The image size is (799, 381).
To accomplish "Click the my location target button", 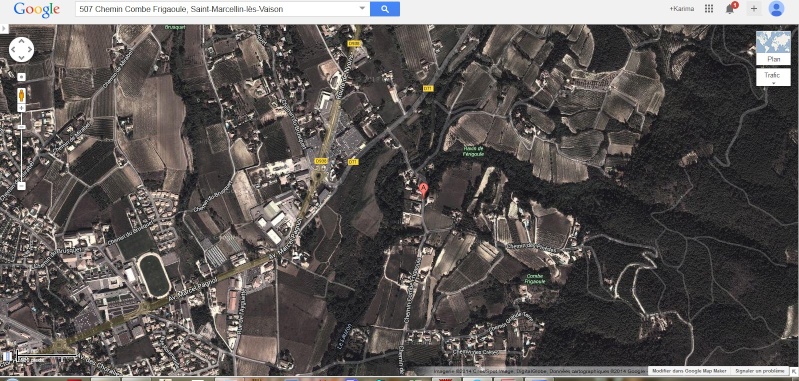I will click(21, 77).
